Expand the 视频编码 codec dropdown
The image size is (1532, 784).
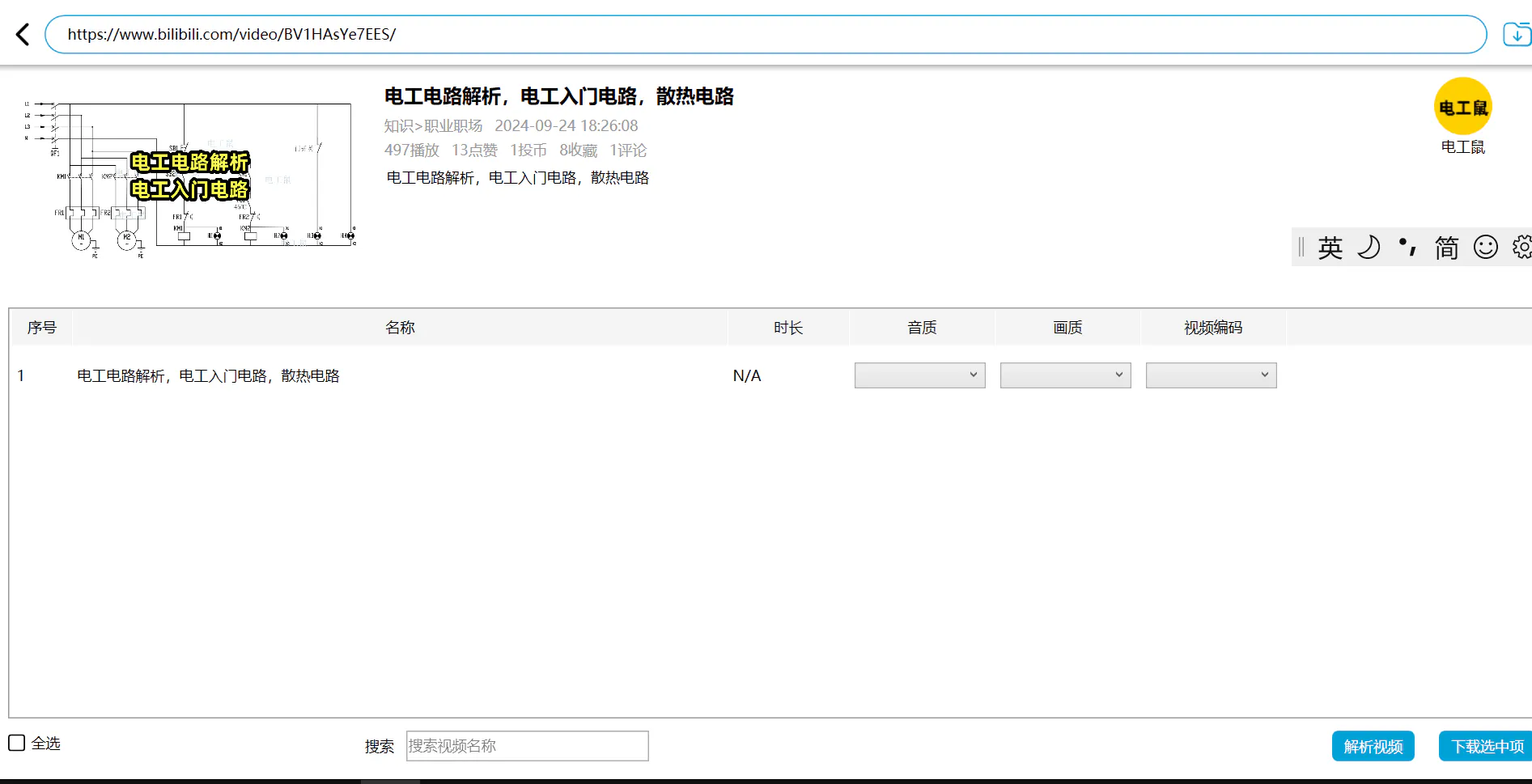[x=1211, y=375]
